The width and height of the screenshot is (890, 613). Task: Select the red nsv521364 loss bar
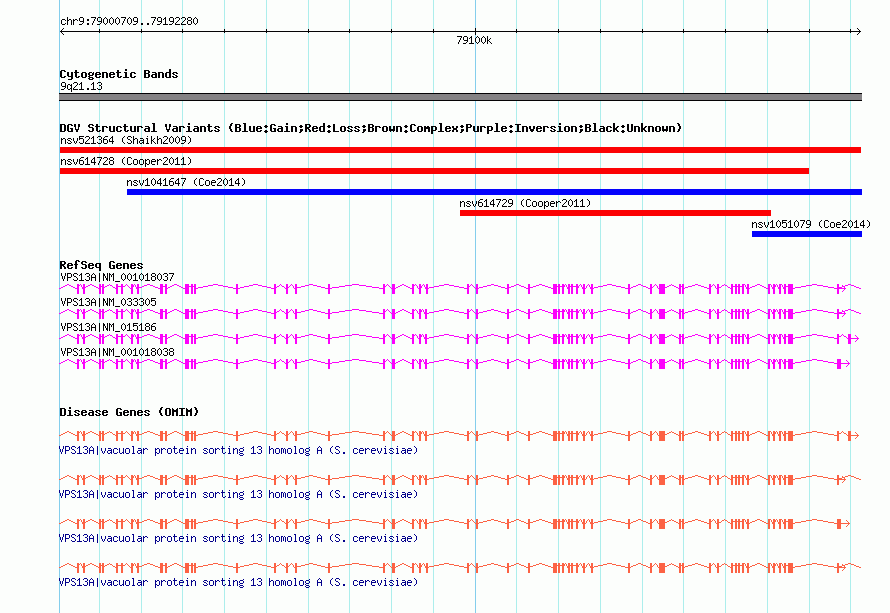pos(460,150)
